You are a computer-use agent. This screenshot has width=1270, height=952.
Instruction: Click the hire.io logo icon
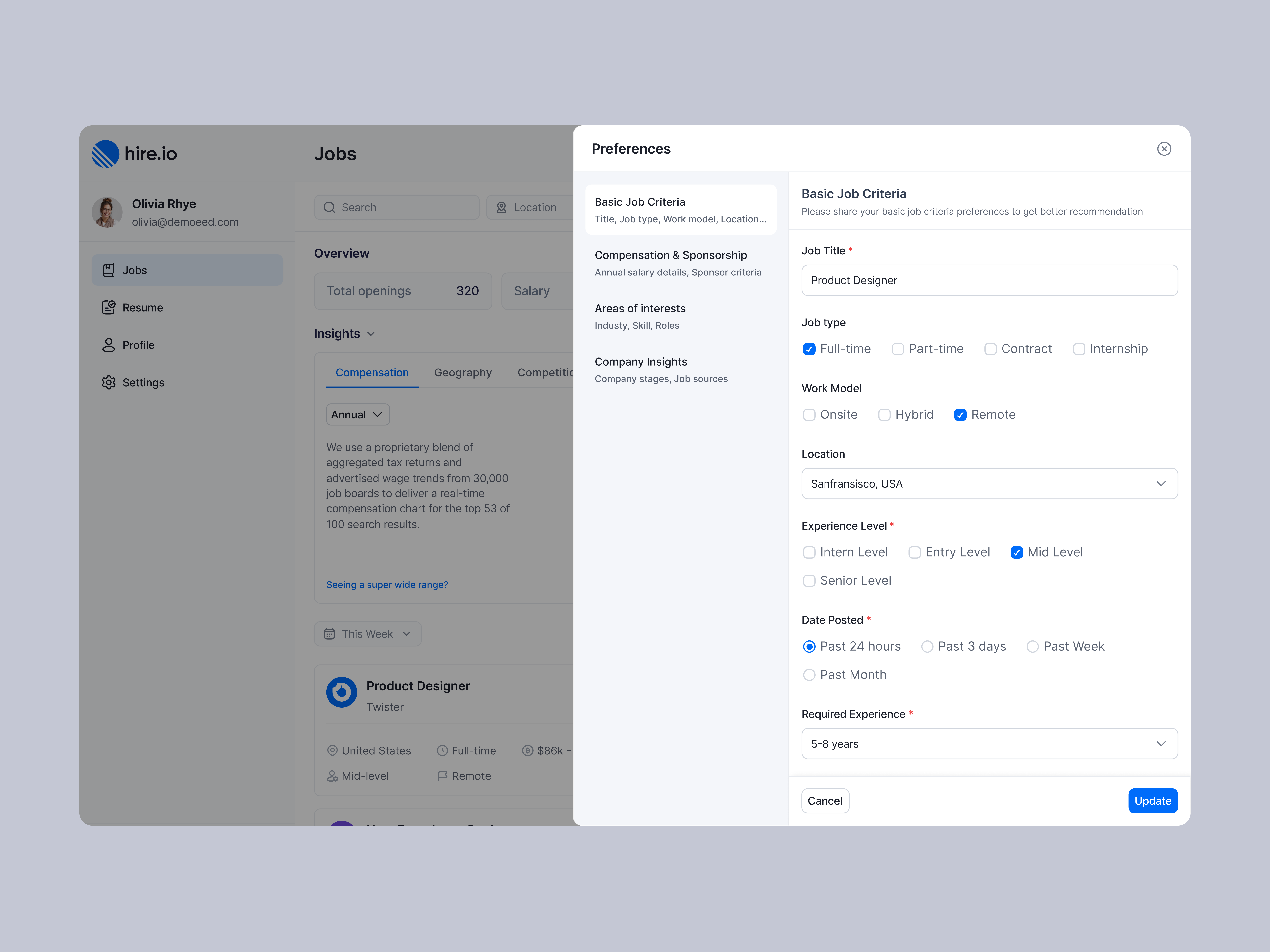tap(106, 154)
